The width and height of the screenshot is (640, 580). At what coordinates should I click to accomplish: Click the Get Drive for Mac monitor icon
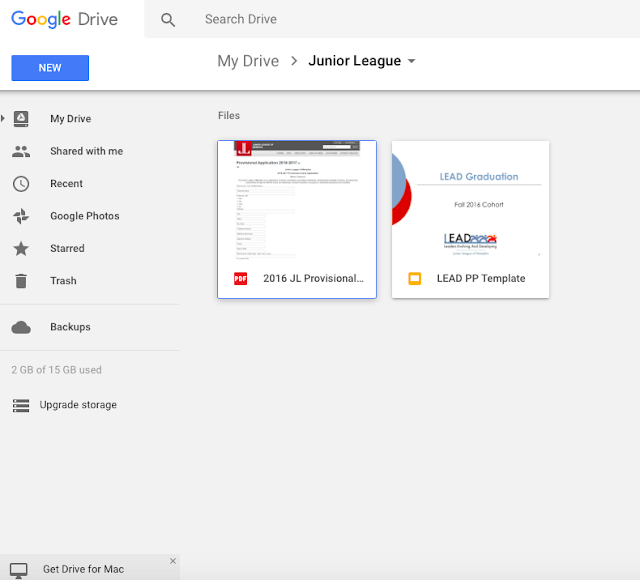click(x=19, y=570)
